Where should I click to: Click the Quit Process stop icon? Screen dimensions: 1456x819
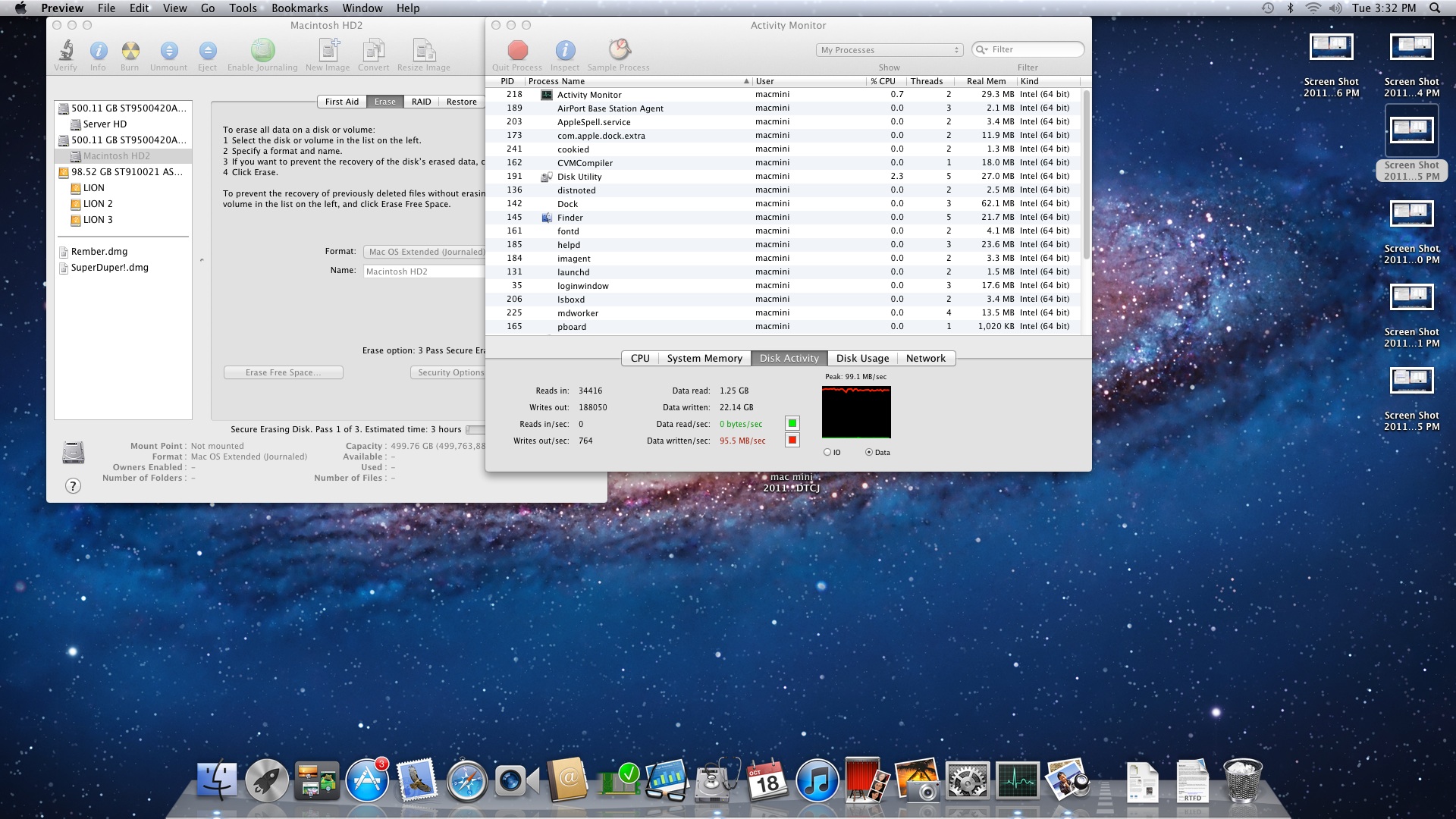(517, 50)
